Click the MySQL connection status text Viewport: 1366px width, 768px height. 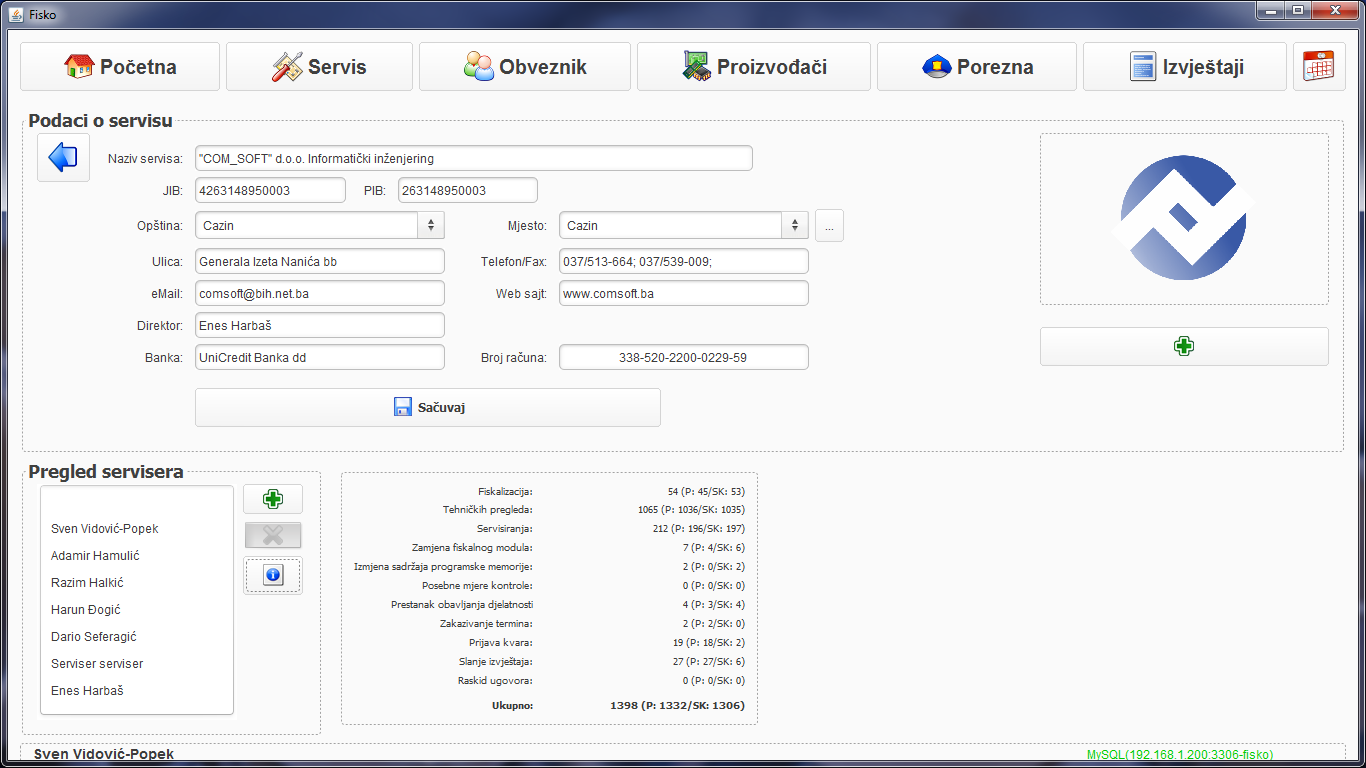[x=1180, y=755]
